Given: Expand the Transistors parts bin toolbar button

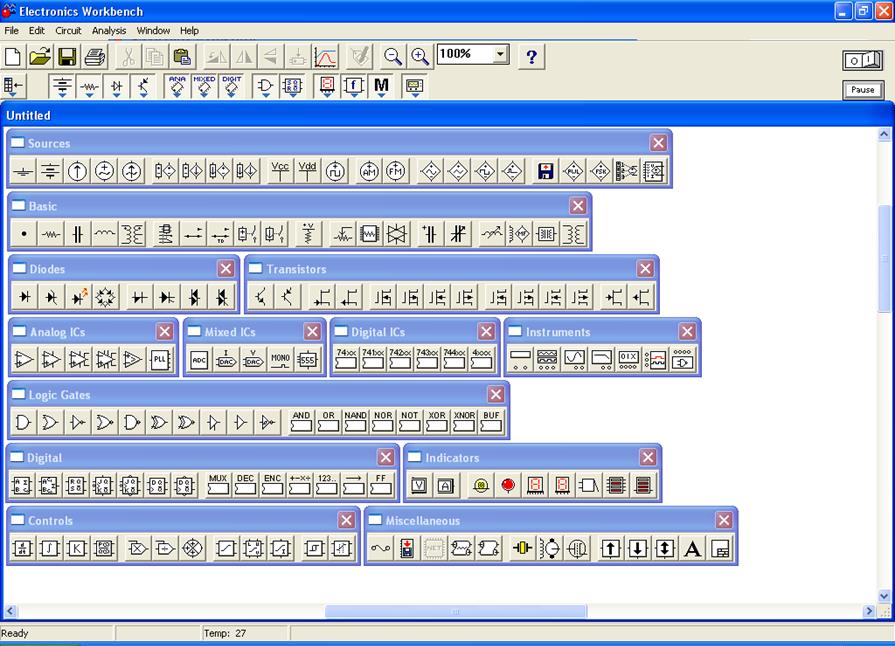Looking at the screenshot, I should (x=143, y=87).
